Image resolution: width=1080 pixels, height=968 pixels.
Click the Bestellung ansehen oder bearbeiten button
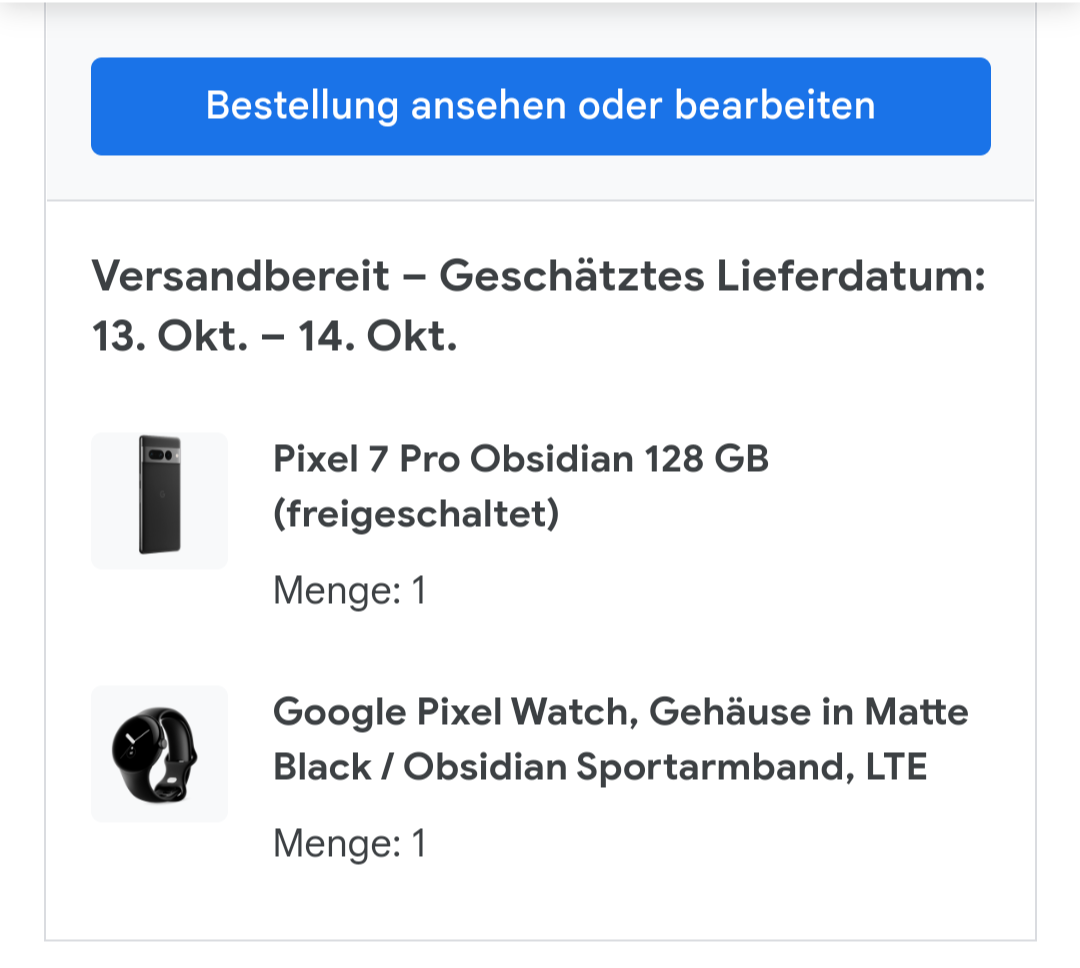tap(540, 106)
